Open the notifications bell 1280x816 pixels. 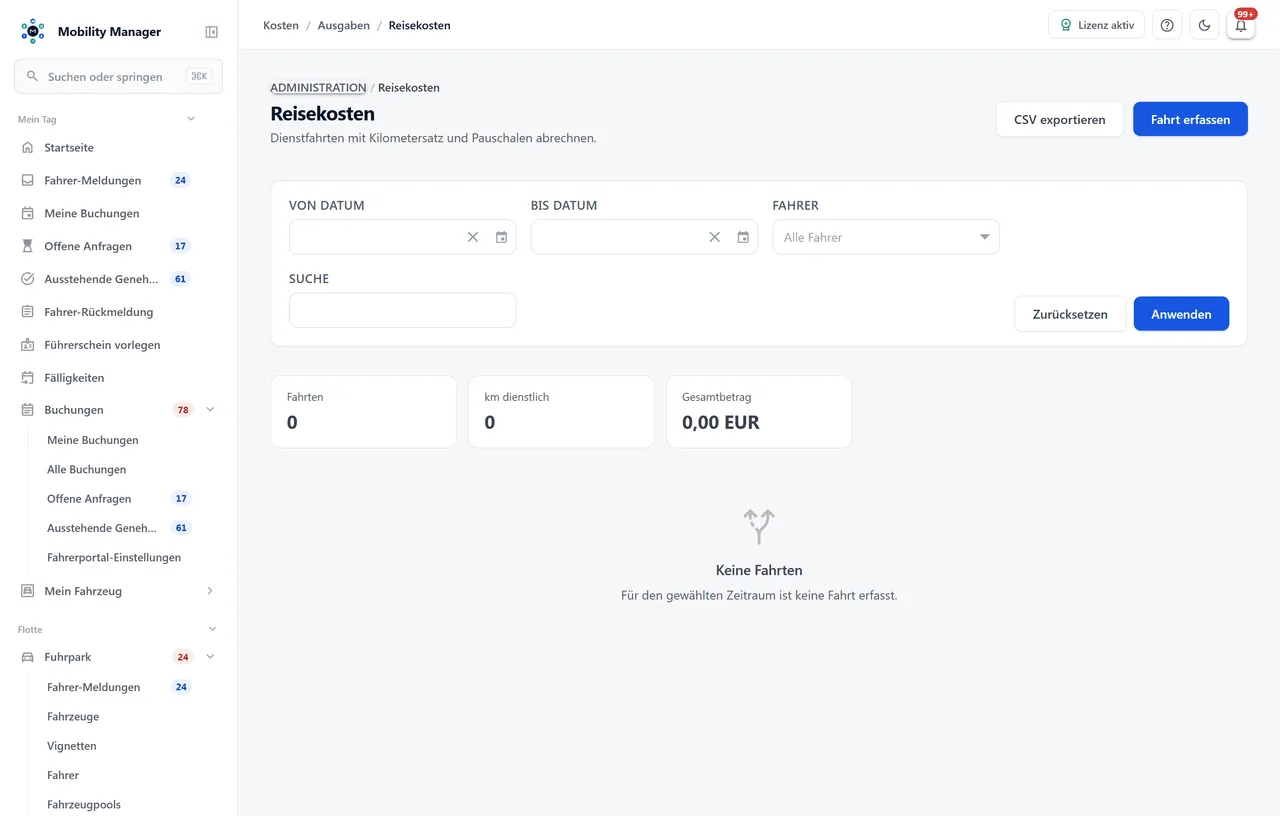[1241, 25]
